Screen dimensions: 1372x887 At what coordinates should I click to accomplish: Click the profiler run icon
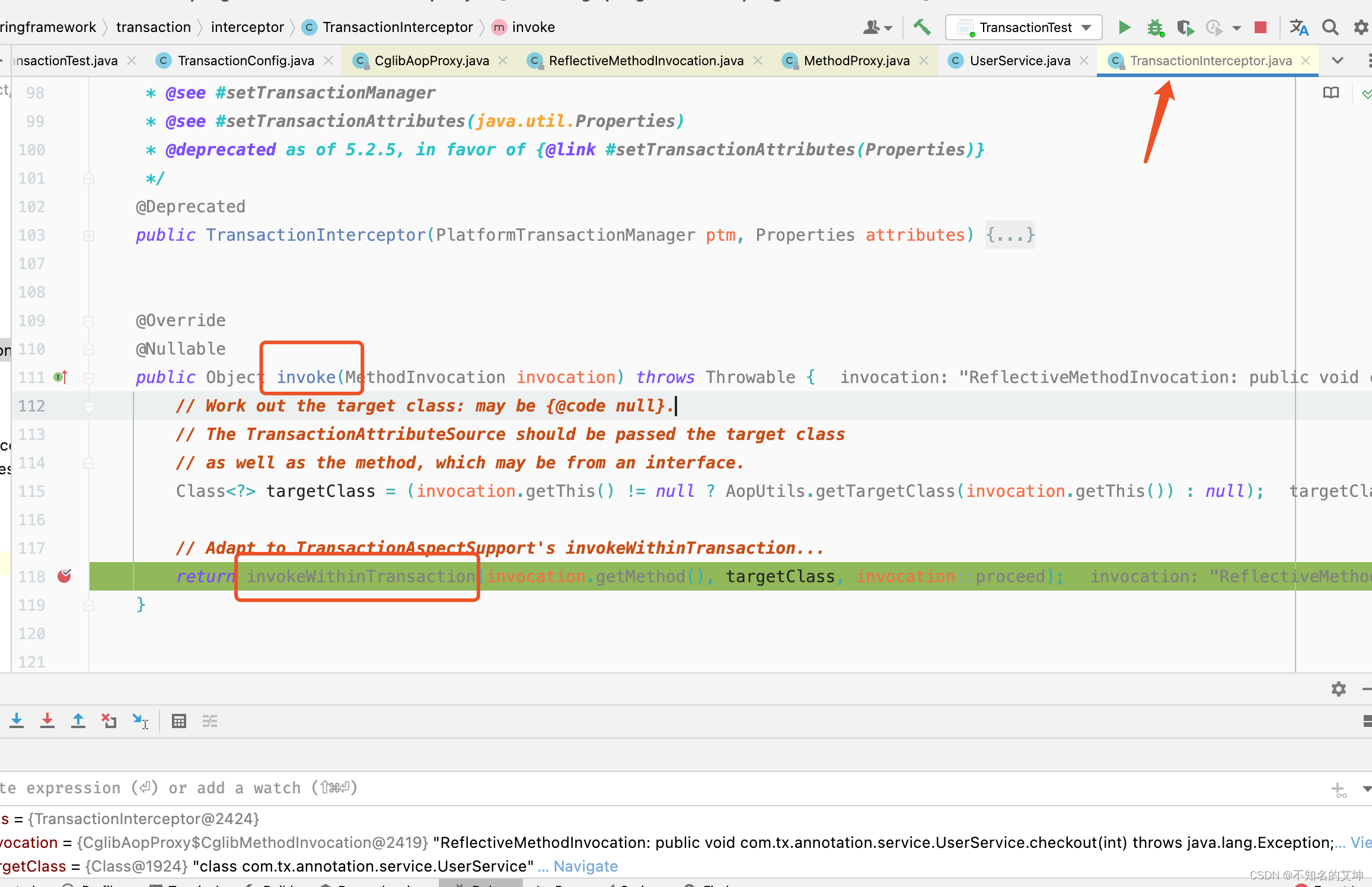click(x=1214, y=27)
